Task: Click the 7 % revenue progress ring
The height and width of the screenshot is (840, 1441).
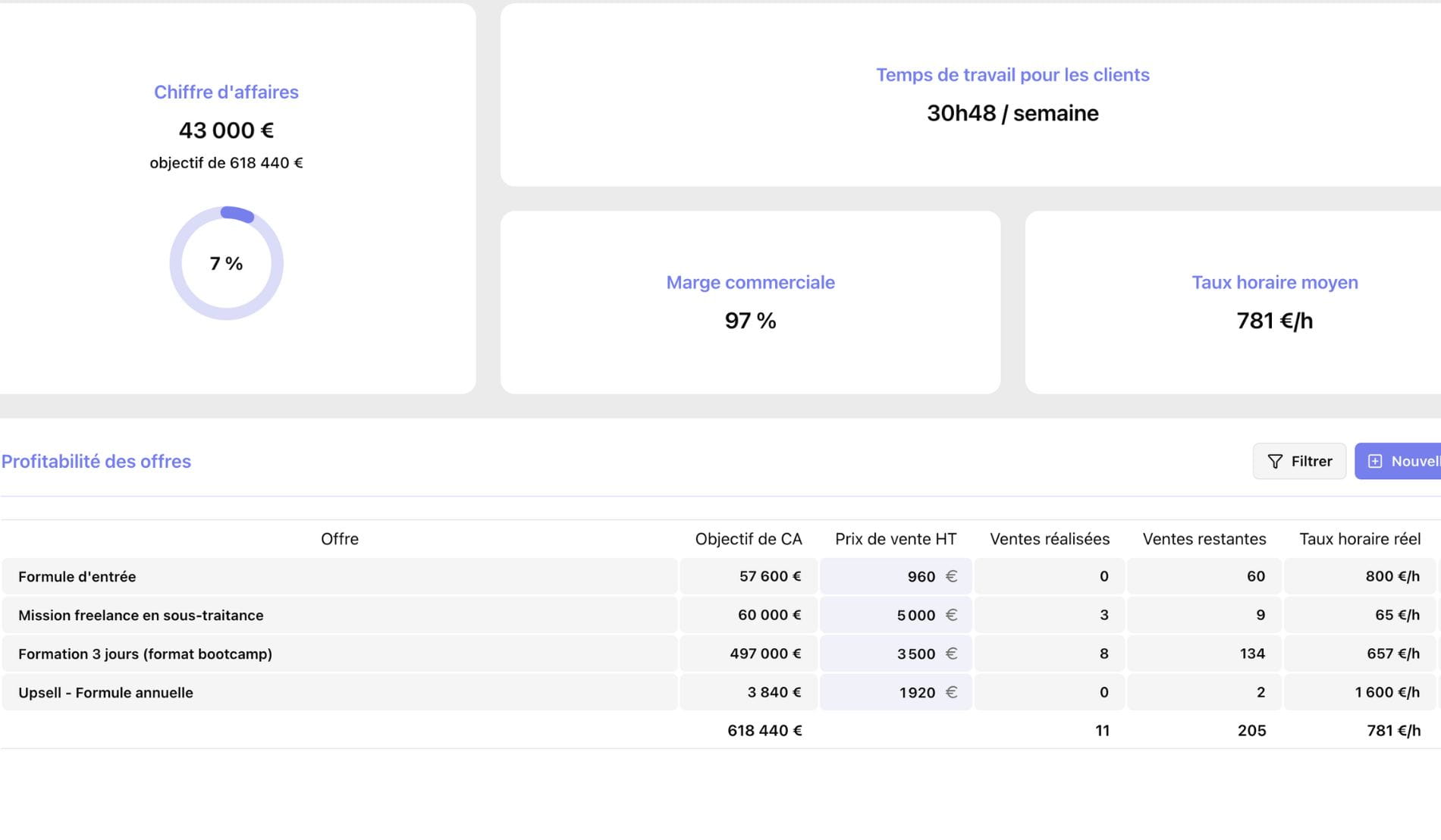Action: (x=226, y=263)
